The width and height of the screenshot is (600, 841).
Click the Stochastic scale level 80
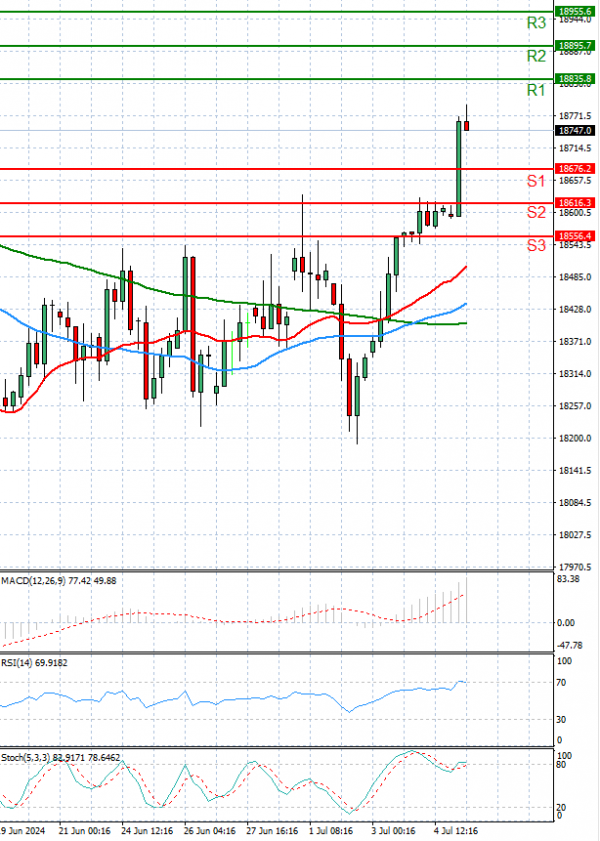click(x=561, y=764)
